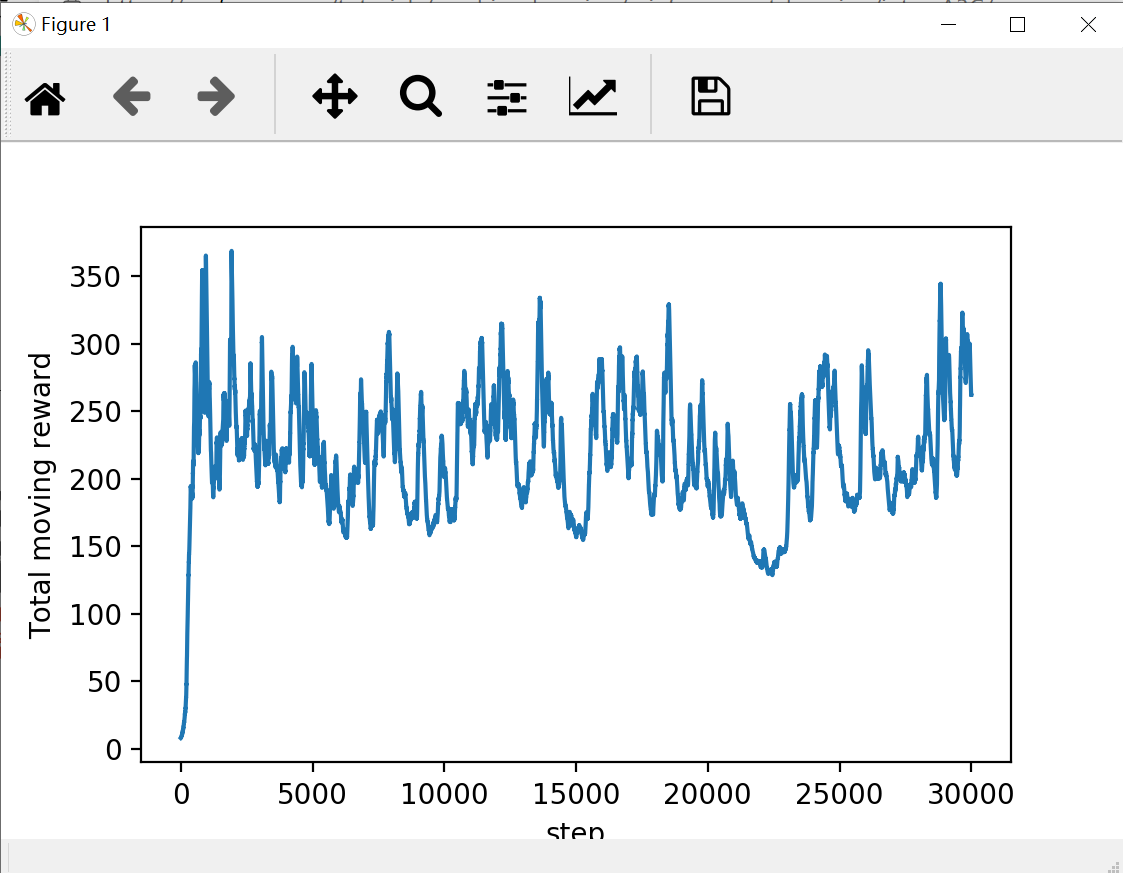This screenshot has height=873, width=1123.
Task: Click the 300 y-axis tick label
Action: click(95, 344)
